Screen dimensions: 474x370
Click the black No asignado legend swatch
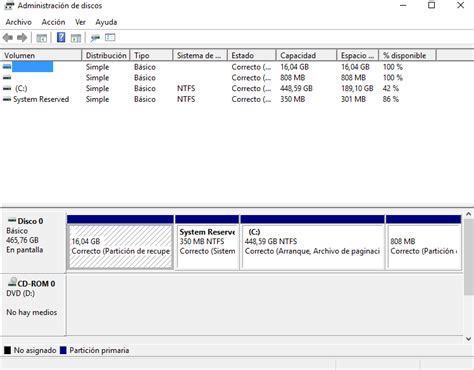click(7, 350)
